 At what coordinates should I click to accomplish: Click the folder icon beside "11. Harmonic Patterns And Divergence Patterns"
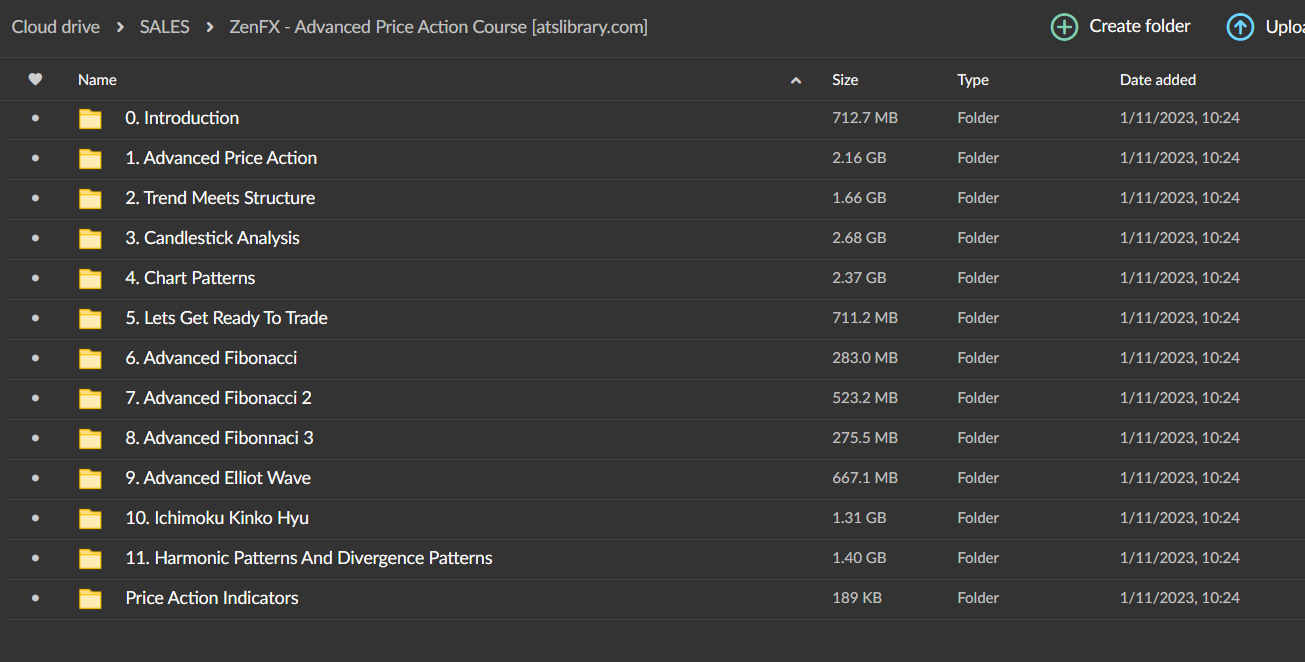point(90,558)
